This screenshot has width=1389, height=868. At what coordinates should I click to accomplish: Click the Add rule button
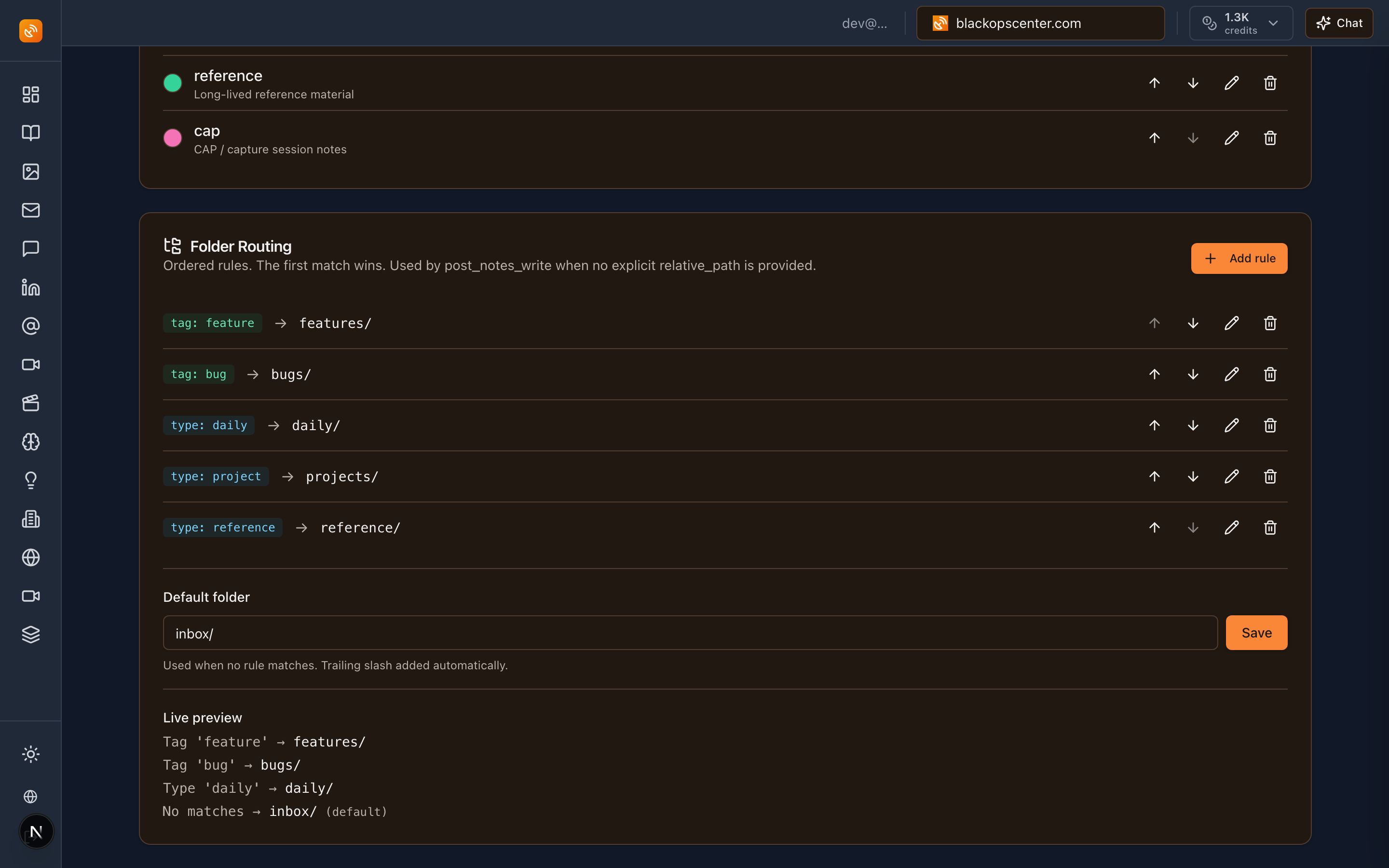[1239, 258]
